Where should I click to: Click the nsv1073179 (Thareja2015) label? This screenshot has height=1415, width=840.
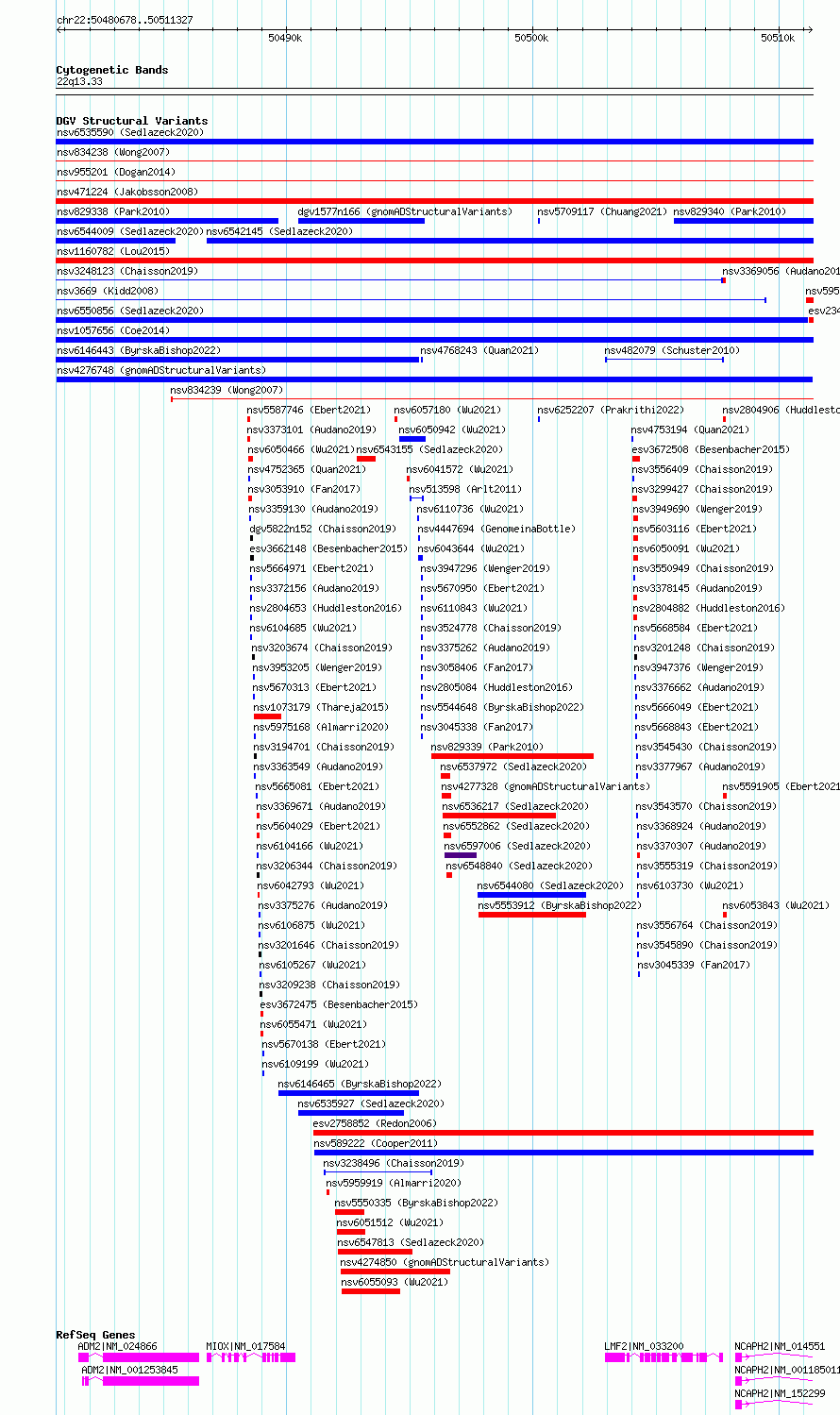pyautogui.click(x=320, y=707)
